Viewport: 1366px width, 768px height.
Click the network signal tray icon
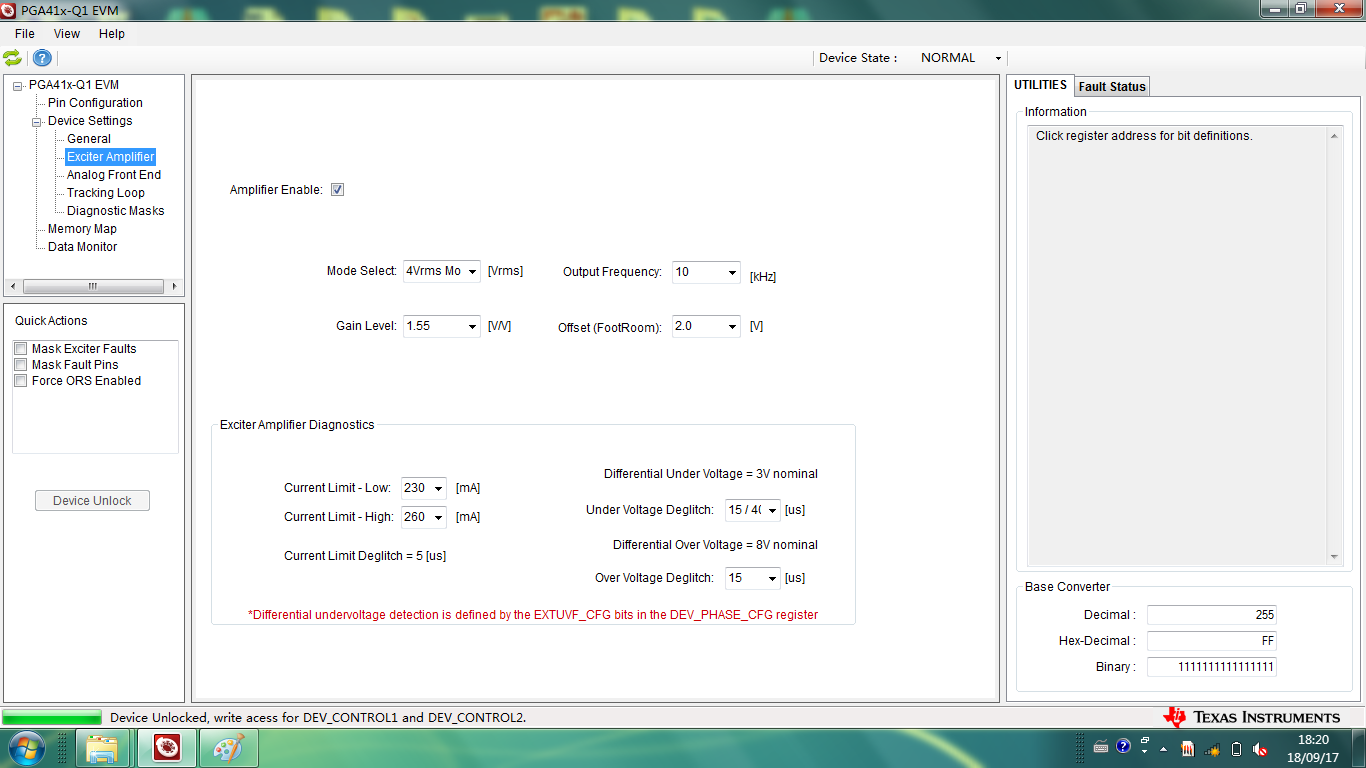tap(1212, 748)
